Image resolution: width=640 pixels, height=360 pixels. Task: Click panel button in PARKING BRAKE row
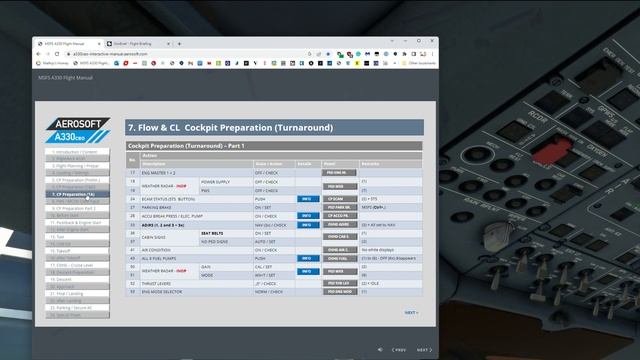coord(340,207)
